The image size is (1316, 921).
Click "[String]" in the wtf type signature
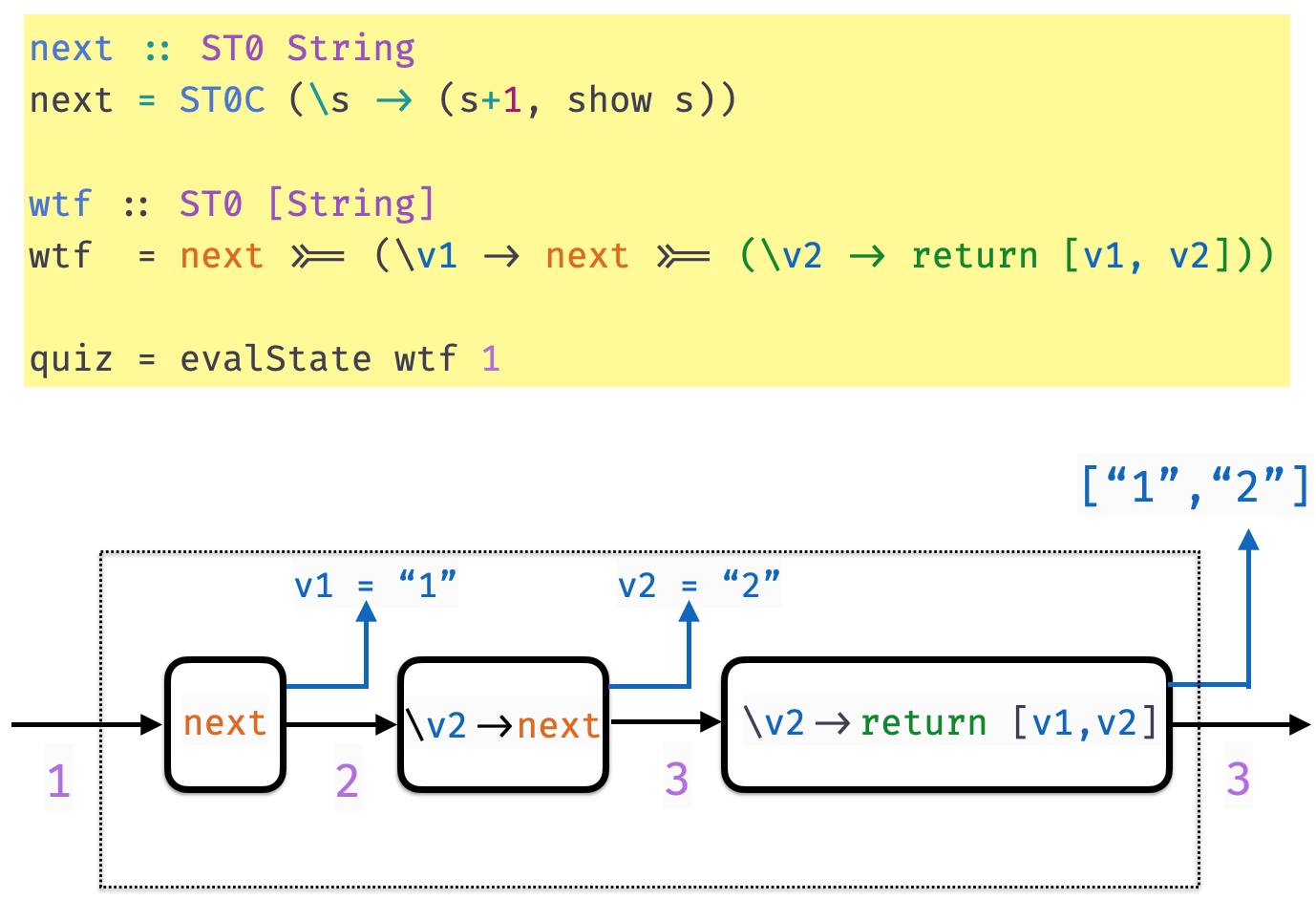click(x=350, y=204)
